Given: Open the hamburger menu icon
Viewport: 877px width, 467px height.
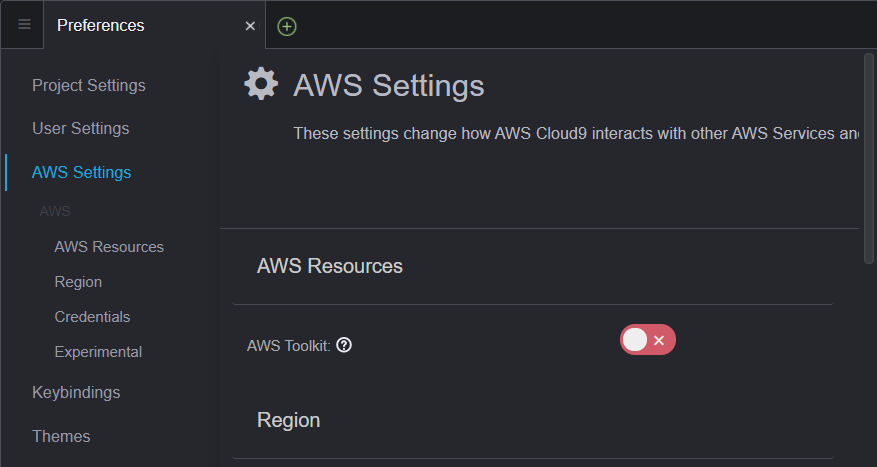Looking at the screenshot, I should (x=24, y=25).
